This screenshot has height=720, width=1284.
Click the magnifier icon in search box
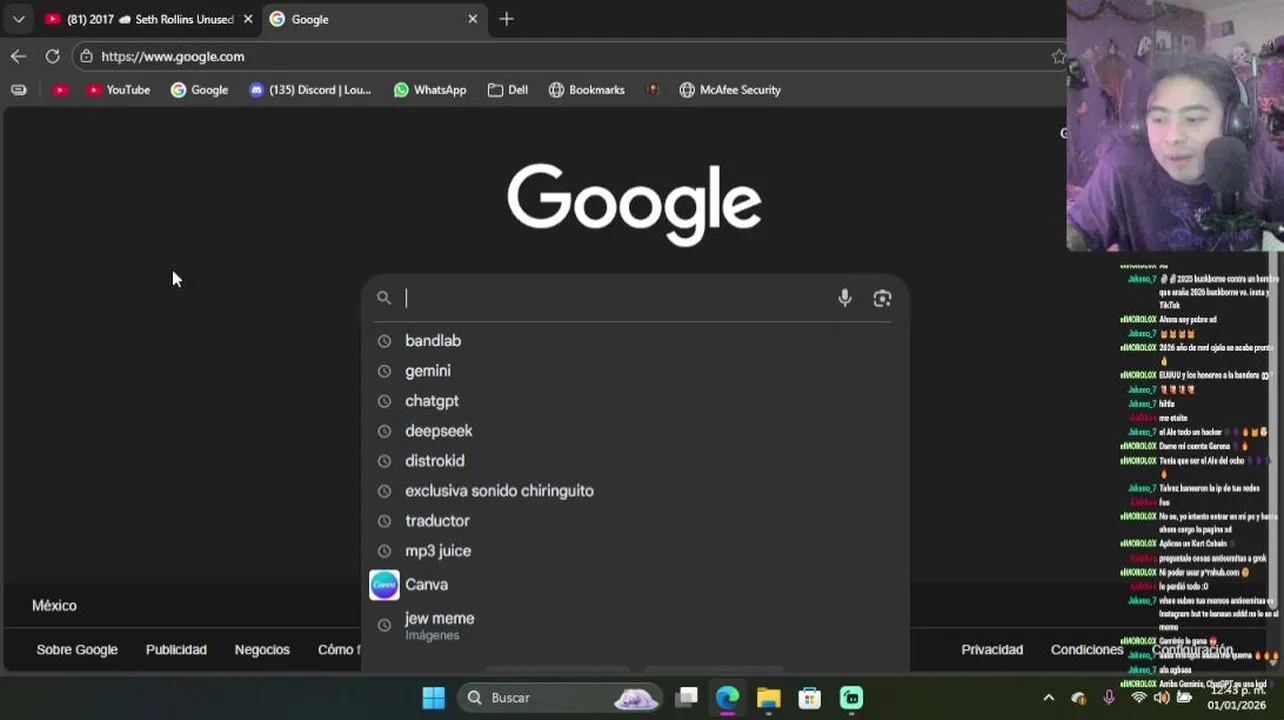(x=384, y=298)
